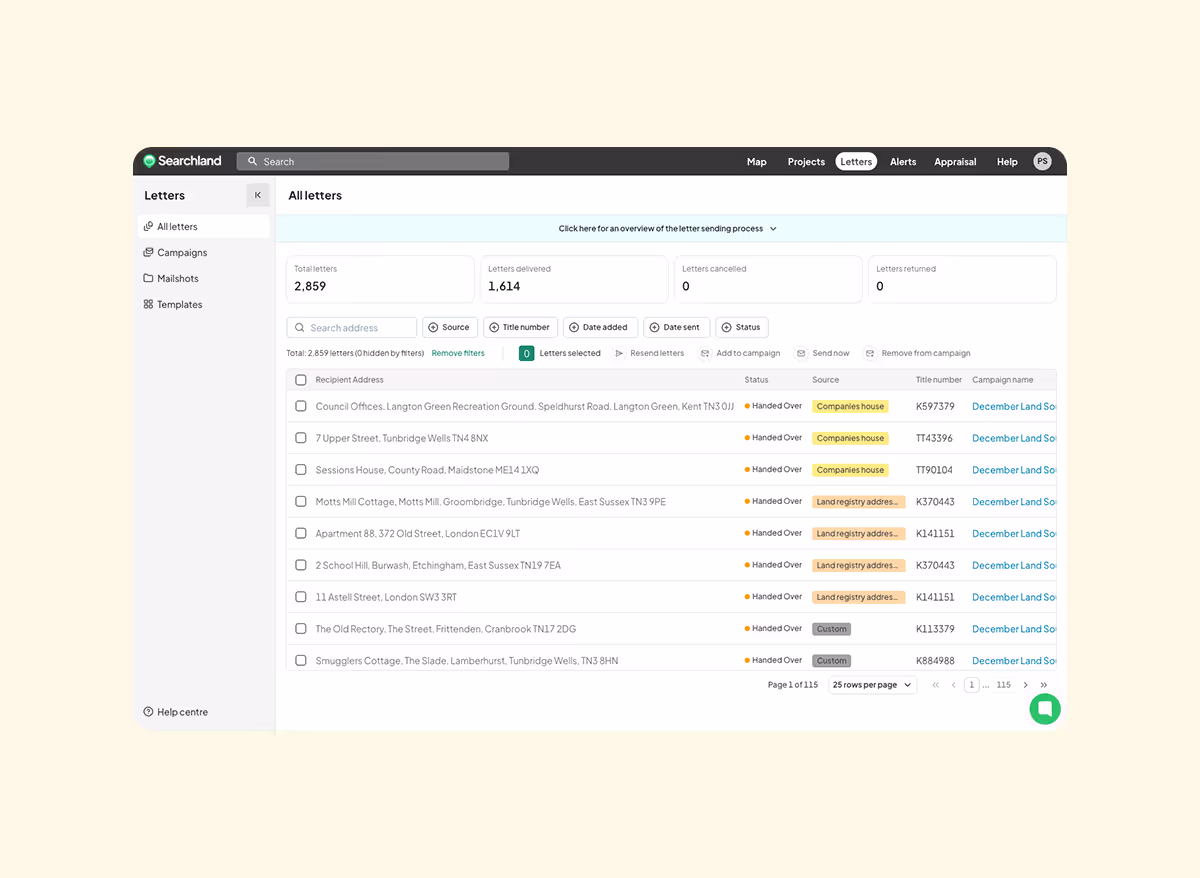The width and height of the screenshot is (1200, 878).
Task: Open campaign link for title K113379
Action: [1014, 629]
